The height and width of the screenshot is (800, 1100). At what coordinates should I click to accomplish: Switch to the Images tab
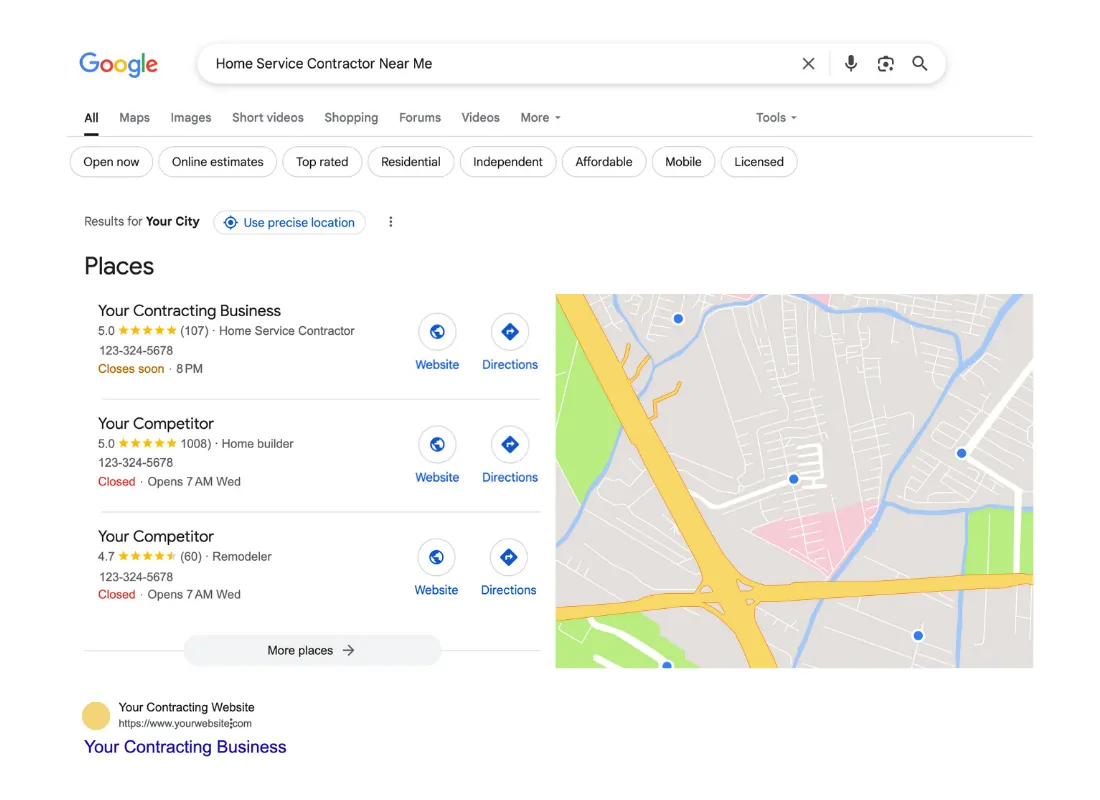191,118
